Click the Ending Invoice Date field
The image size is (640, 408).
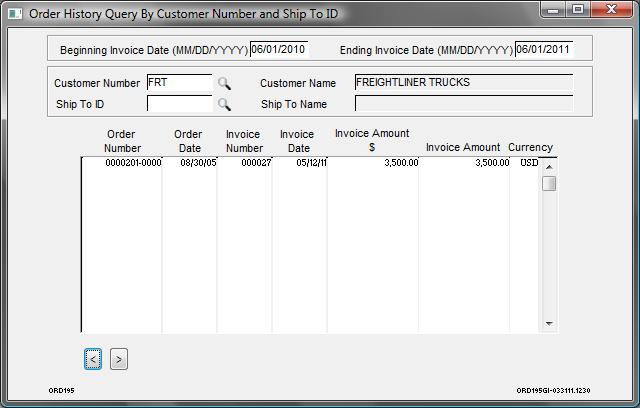click(544, 49)
